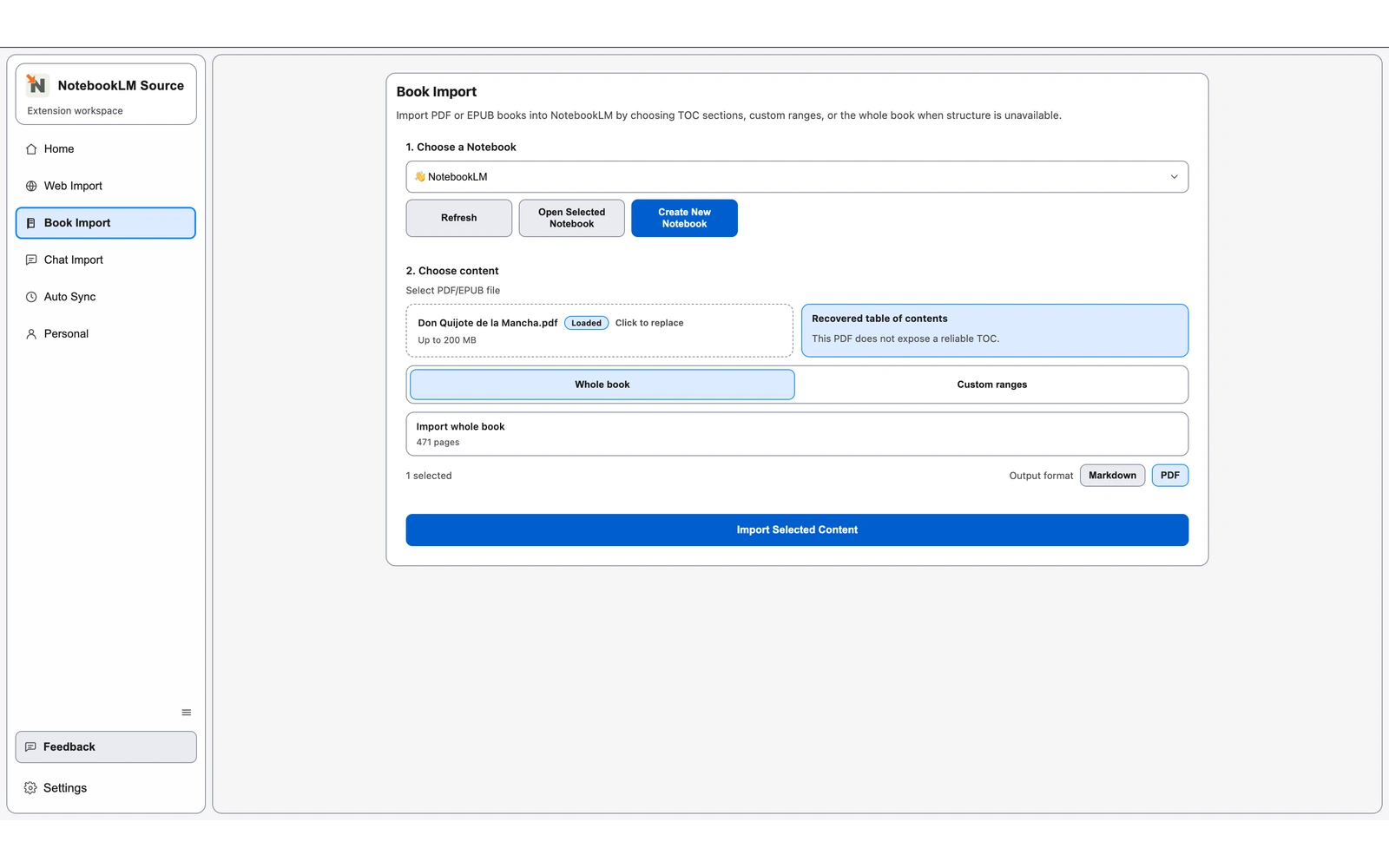Click the Home house icon

pyautogui.click(x=31, y=149)
